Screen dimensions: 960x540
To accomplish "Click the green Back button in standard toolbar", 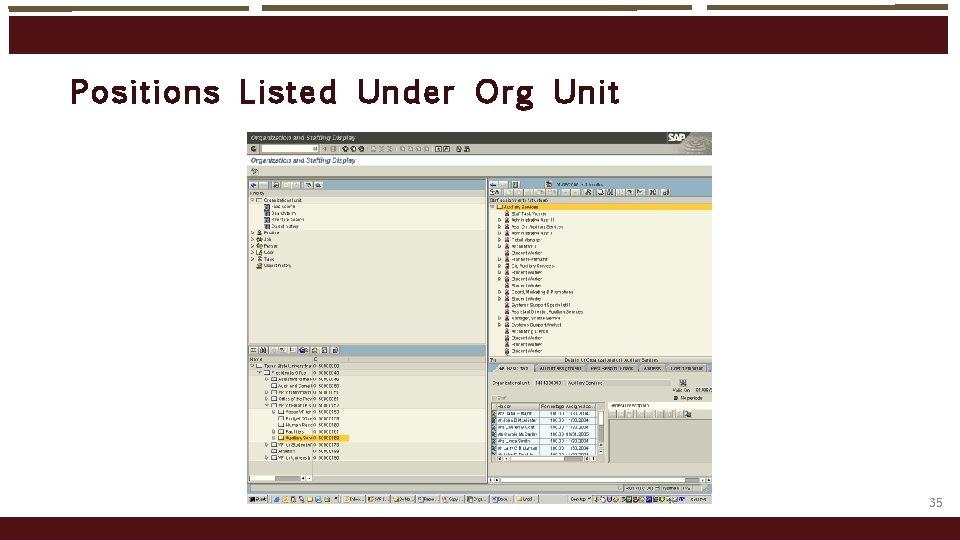I will tap(345, 149).
